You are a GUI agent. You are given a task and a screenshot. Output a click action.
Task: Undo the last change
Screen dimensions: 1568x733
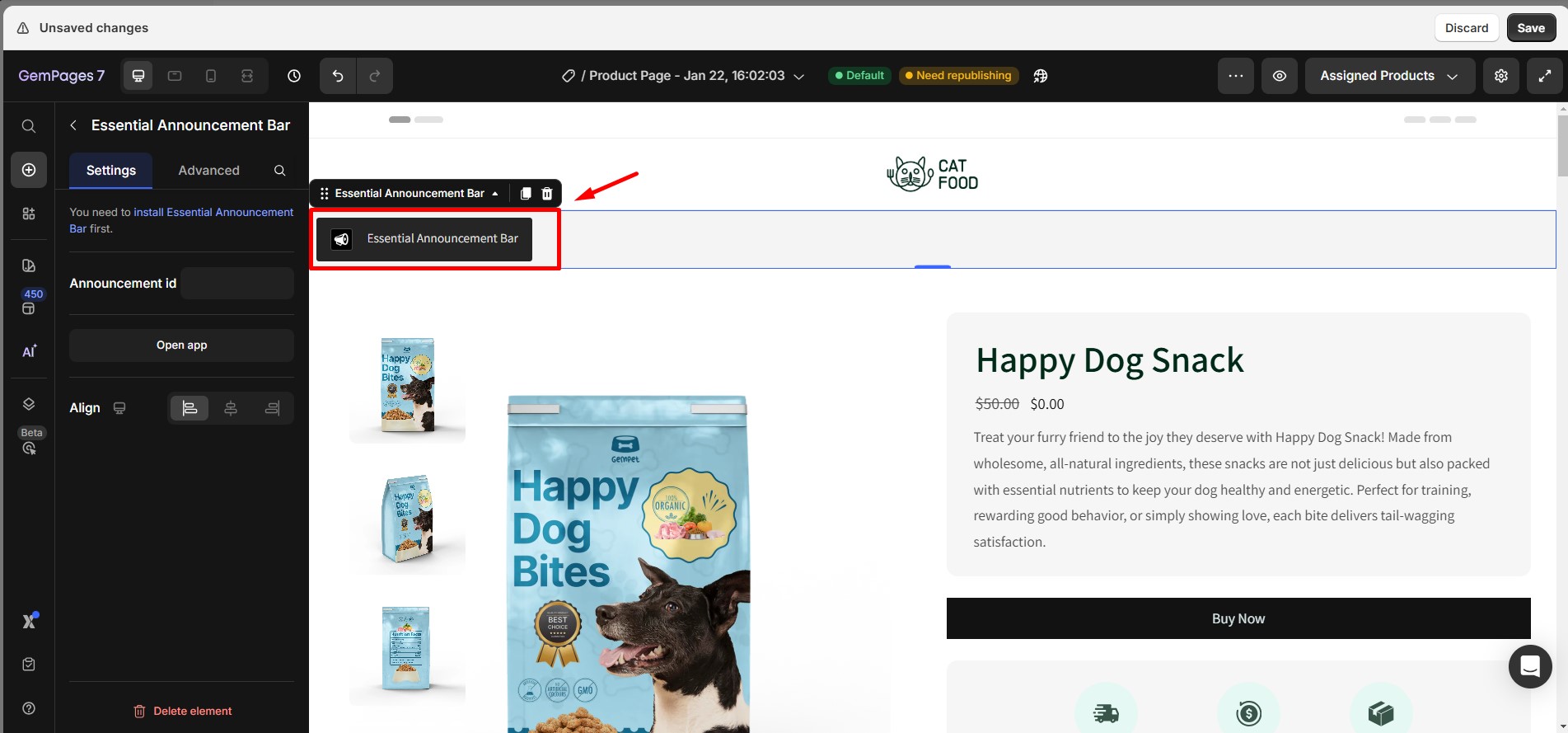338,76
